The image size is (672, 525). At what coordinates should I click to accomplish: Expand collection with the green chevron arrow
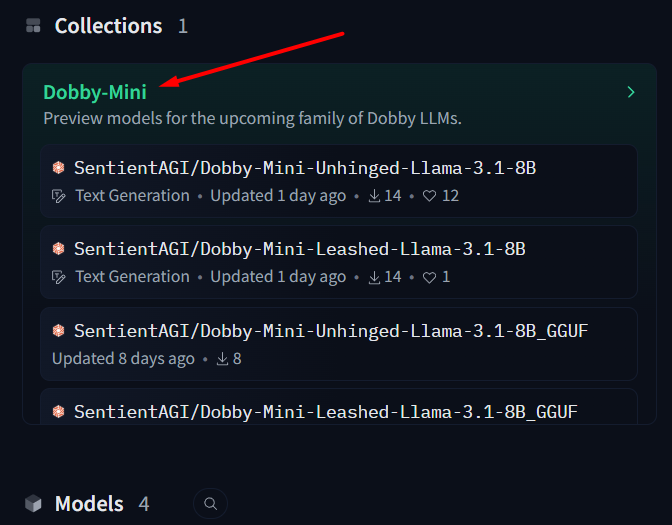tap(631, 92)
